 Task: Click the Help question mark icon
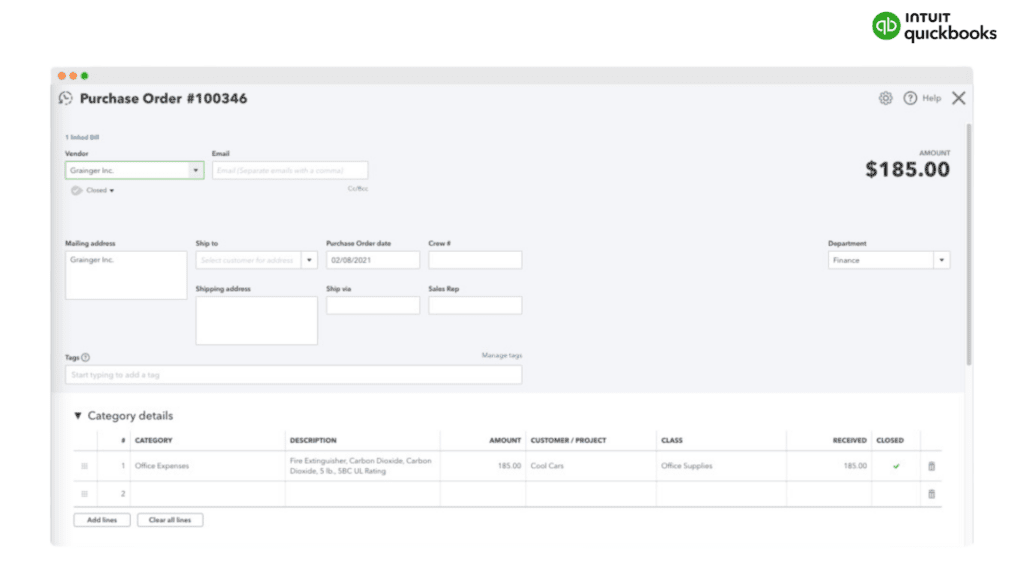pos(910,98)
